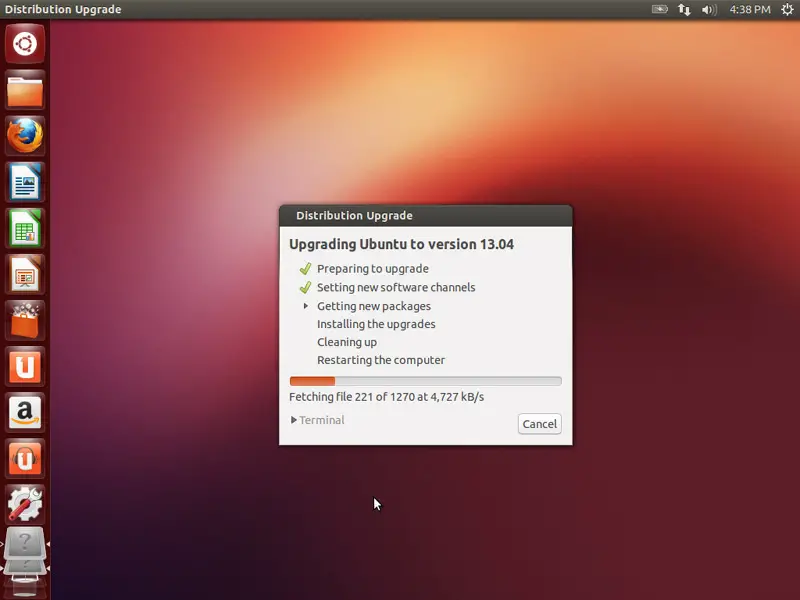Image resolution: width=800 pixels, height=600 pixels.
Task: Open Ubuntu Software Center shopping bag icon
Action: click(24, 320)
